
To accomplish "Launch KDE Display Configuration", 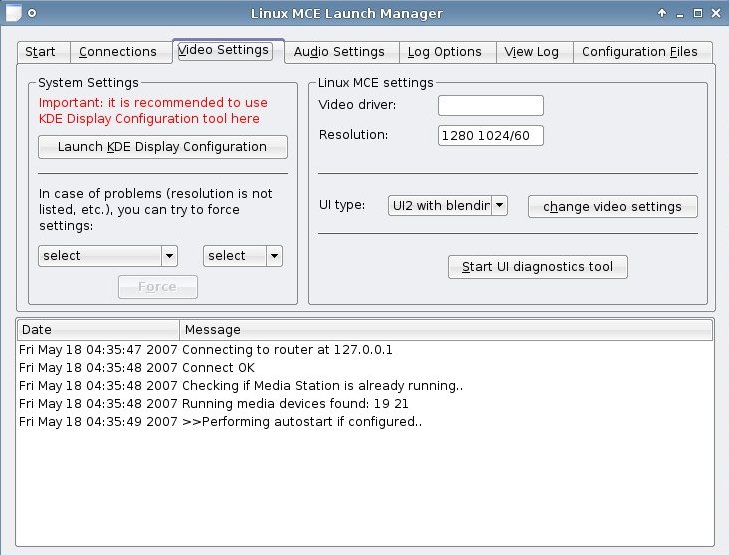I will point(163,147).
